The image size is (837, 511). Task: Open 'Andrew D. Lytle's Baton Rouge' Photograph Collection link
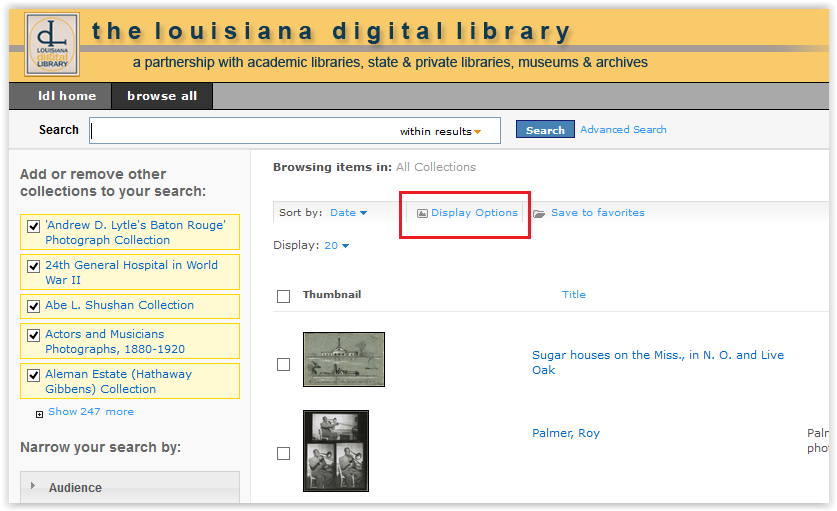click(x=136, y=232)
